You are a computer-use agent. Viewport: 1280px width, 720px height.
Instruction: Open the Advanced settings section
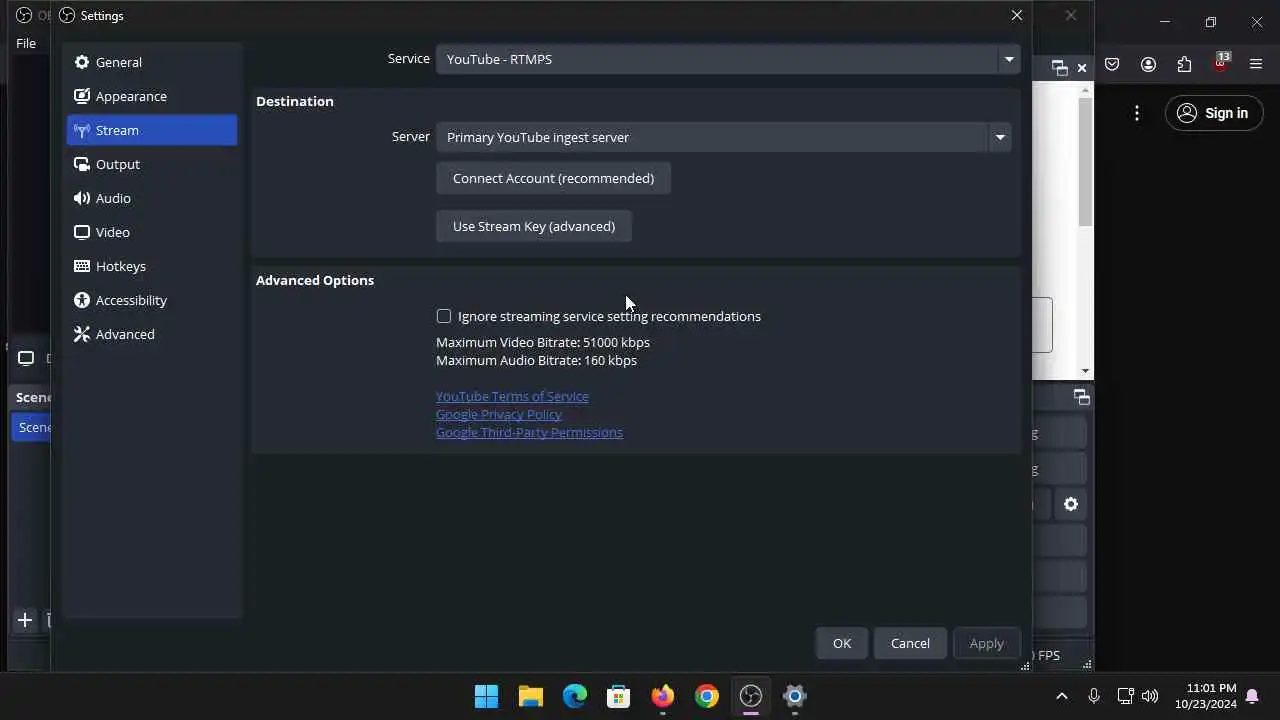click(x=152, y=334)
